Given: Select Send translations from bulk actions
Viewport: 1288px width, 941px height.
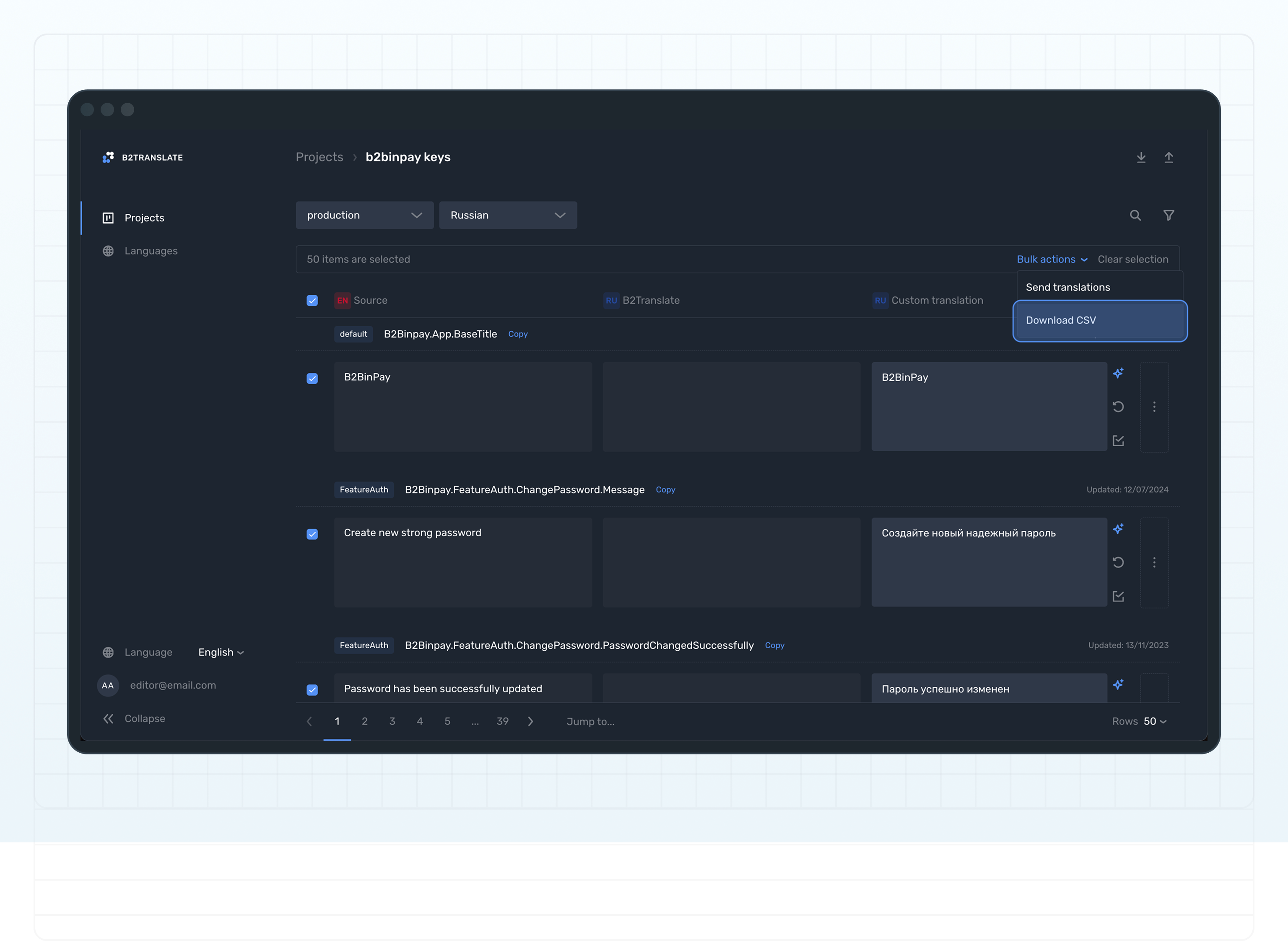Looking at the screenshot, I should click(x=1067, y=287).
